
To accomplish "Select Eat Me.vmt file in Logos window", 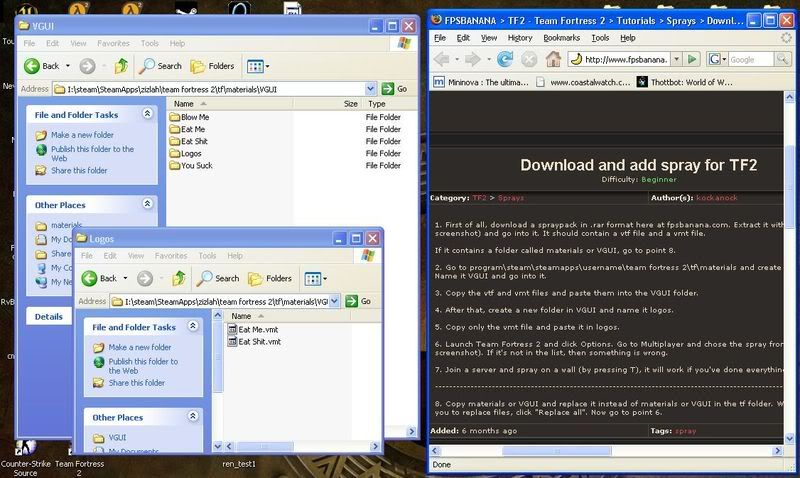I will pyautogui.click(x=253, y=330).
